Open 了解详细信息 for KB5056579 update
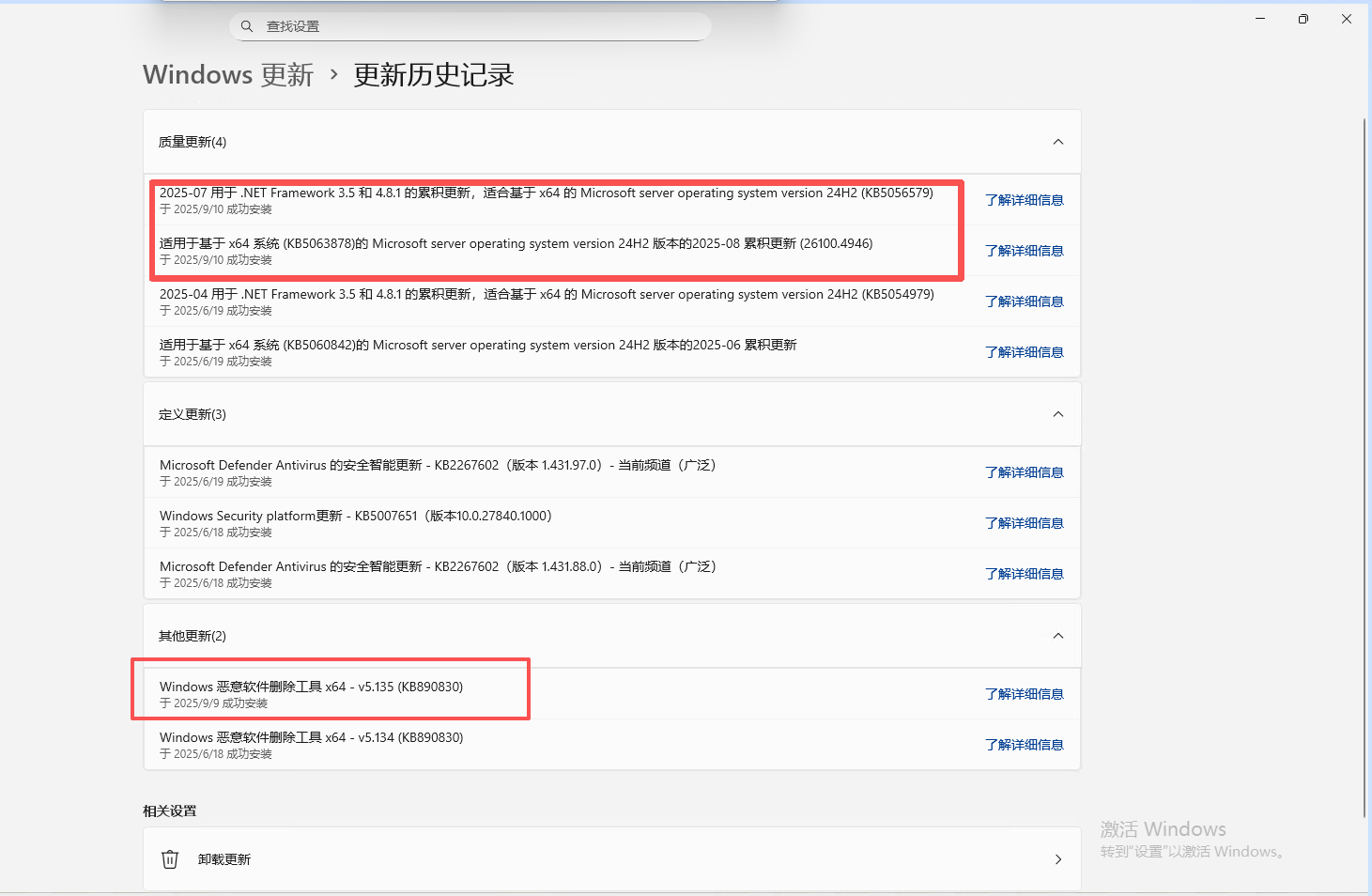The width and height of the screenshot is (1372, 896). coord(1025,199)
